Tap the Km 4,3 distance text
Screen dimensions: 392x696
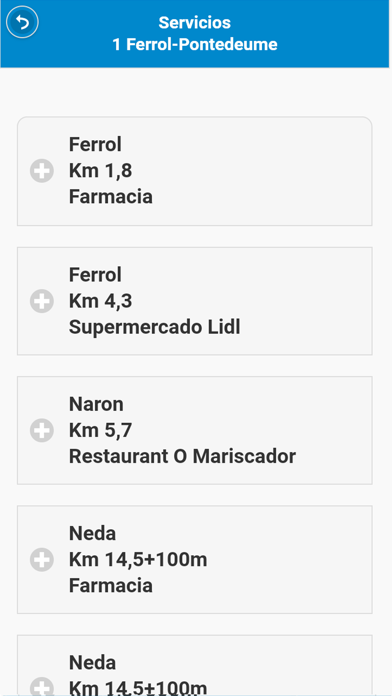pyautogui.click(x=100, y=301)
